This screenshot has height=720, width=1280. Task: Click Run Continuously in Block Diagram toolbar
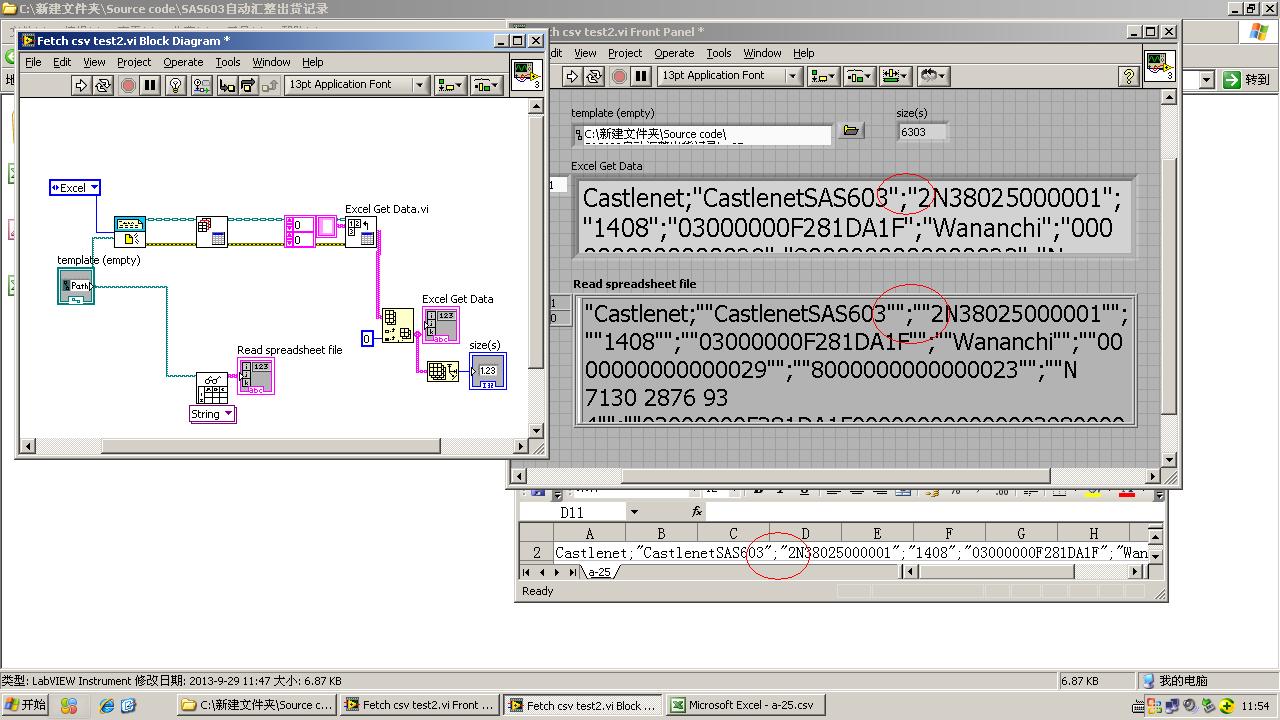pyautogui.click(x=103, y=85)
